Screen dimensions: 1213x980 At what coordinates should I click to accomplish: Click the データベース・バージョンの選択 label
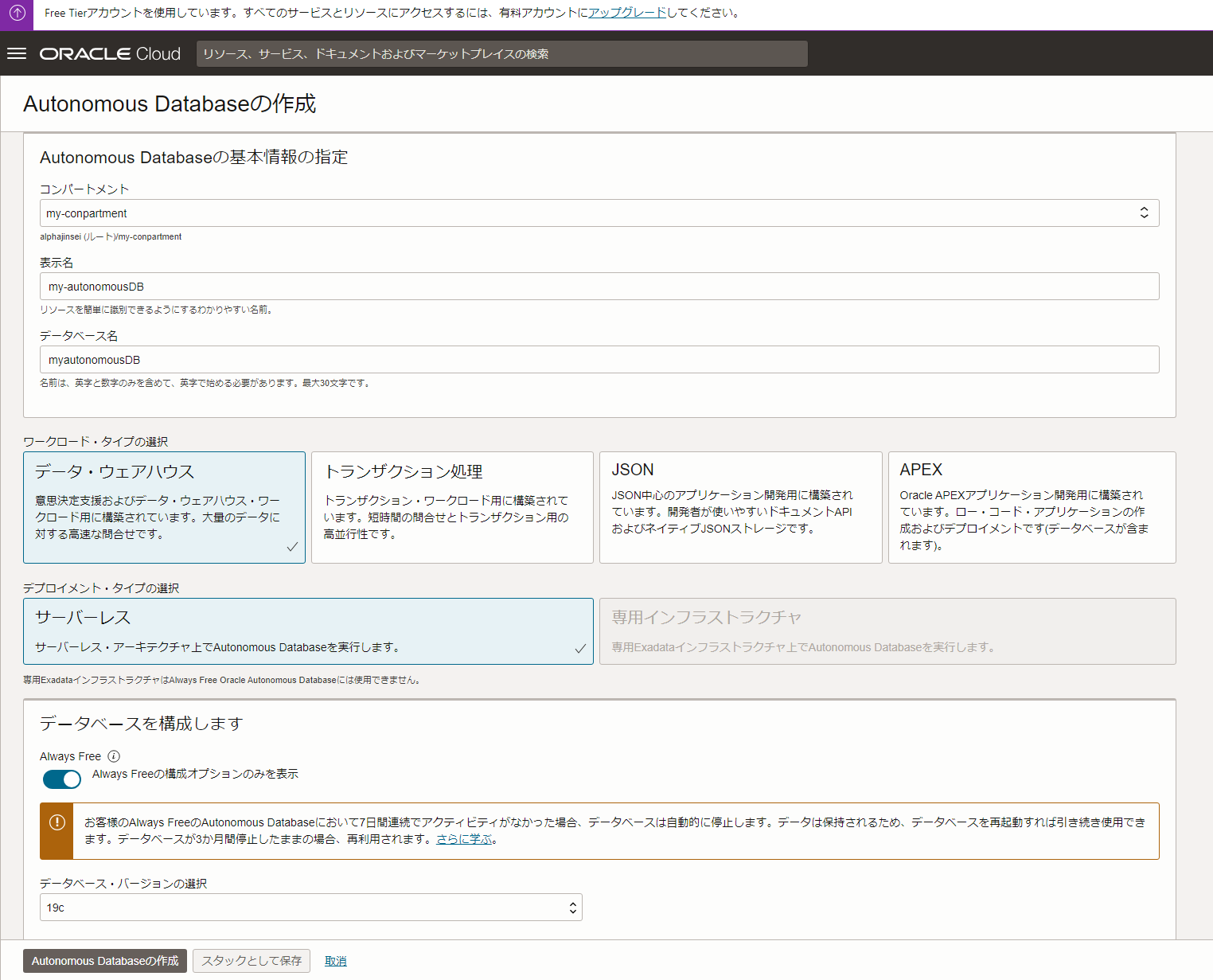click(x=123, y=884)
